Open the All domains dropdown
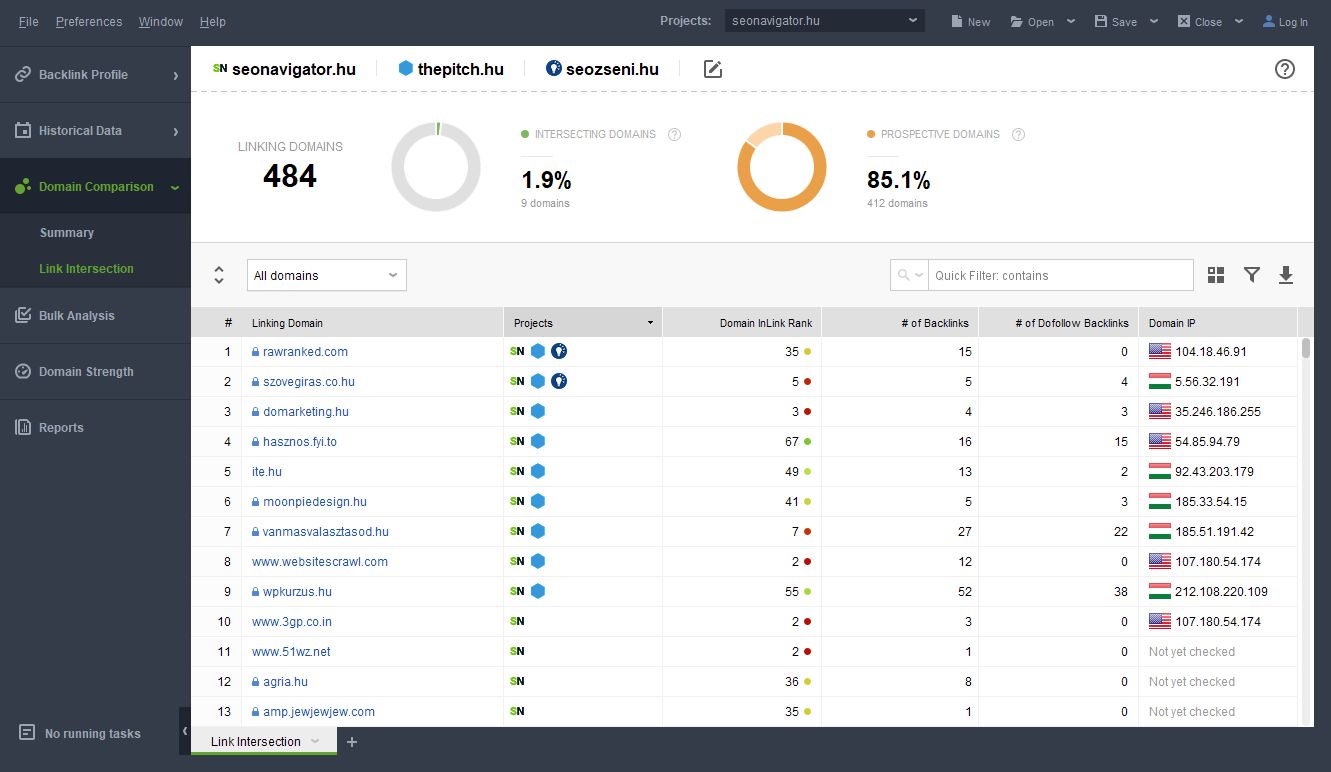The height and width of the screenshot is (772, 1331). (327, 275)
